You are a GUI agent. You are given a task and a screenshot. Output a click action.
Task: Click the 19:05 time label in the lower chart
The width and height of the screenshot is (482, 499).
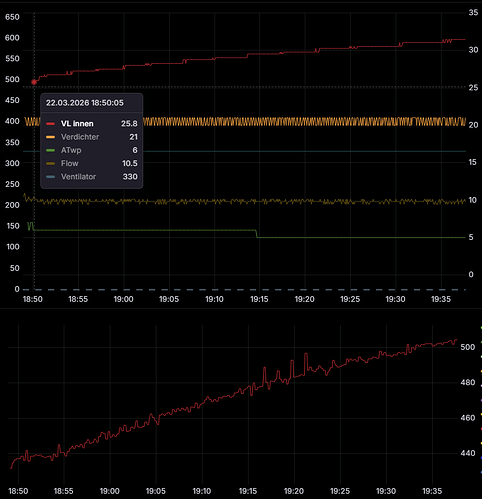[156, 491]
